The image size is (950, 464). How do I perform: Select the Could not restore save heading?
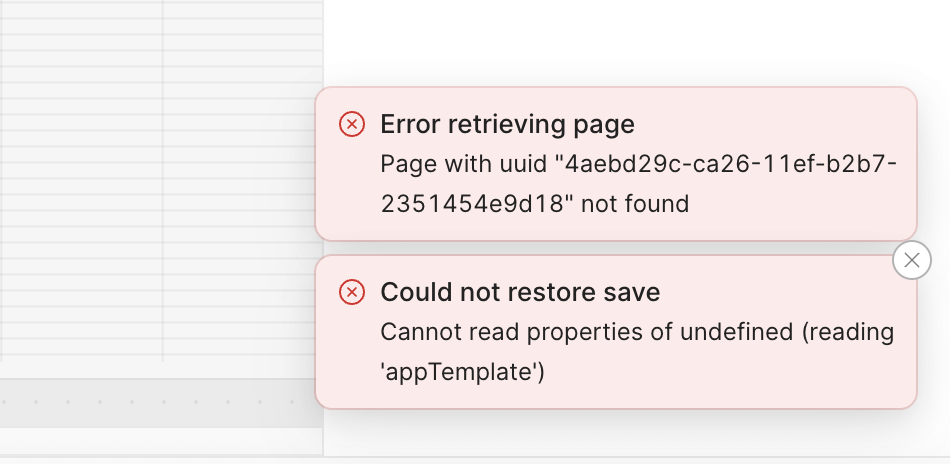click(520, 292)
